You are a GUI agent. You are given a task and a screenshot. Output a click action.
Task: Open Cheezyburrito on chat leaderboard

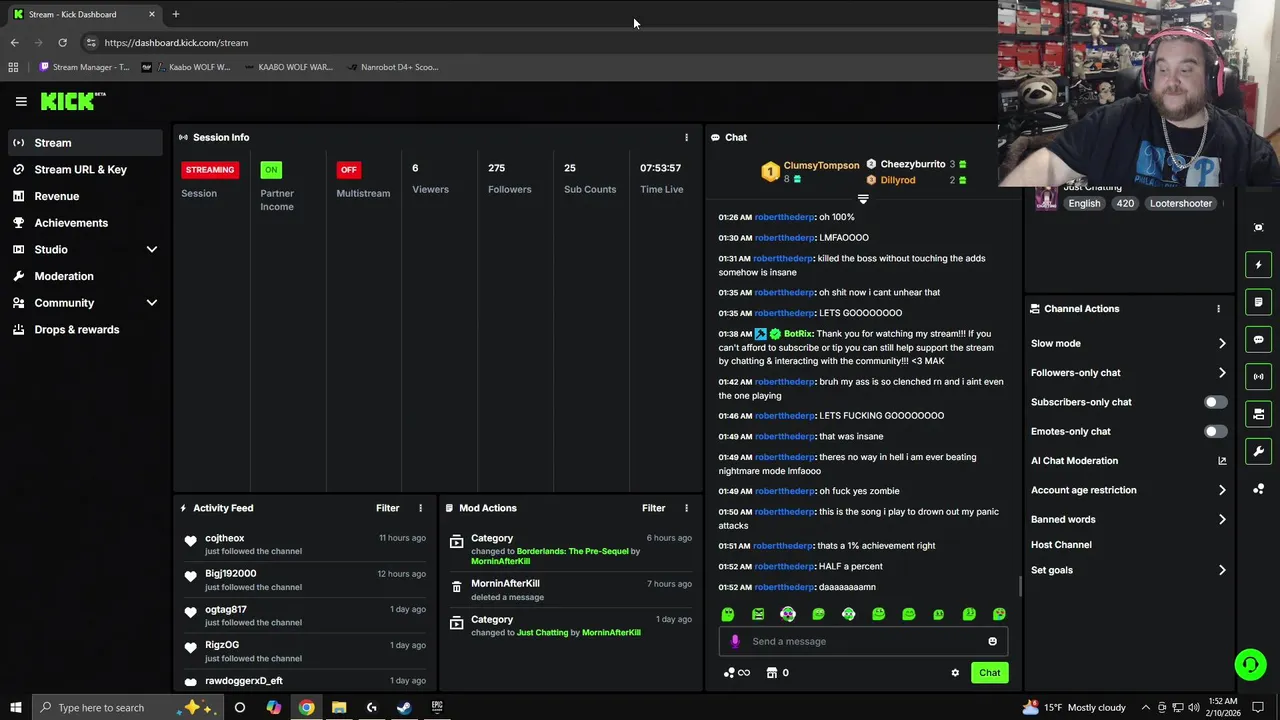[913, 164]
